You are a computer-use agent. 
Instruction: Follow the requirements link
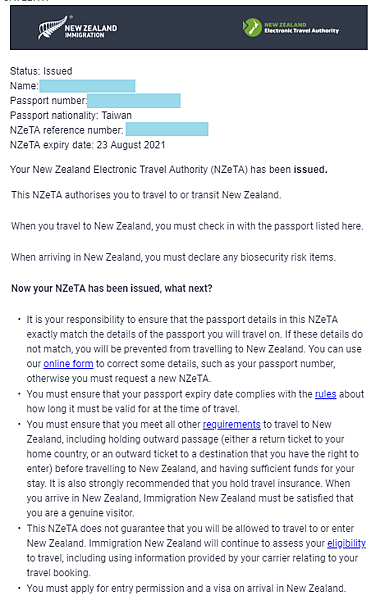pyautogui.click(x=232, y=424)
